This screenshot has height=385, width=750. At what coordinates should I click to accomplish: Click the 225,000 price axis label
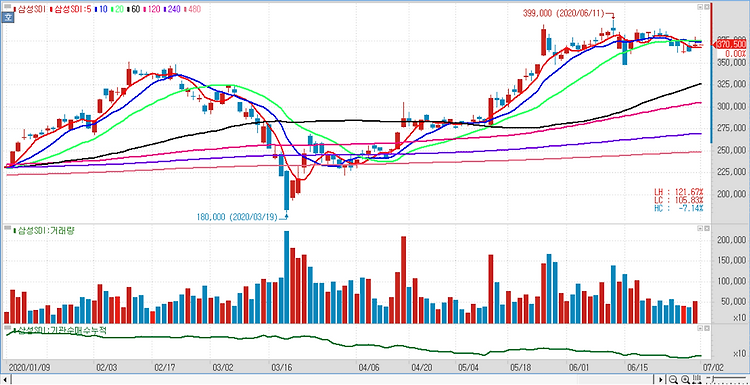coord(731,172)
